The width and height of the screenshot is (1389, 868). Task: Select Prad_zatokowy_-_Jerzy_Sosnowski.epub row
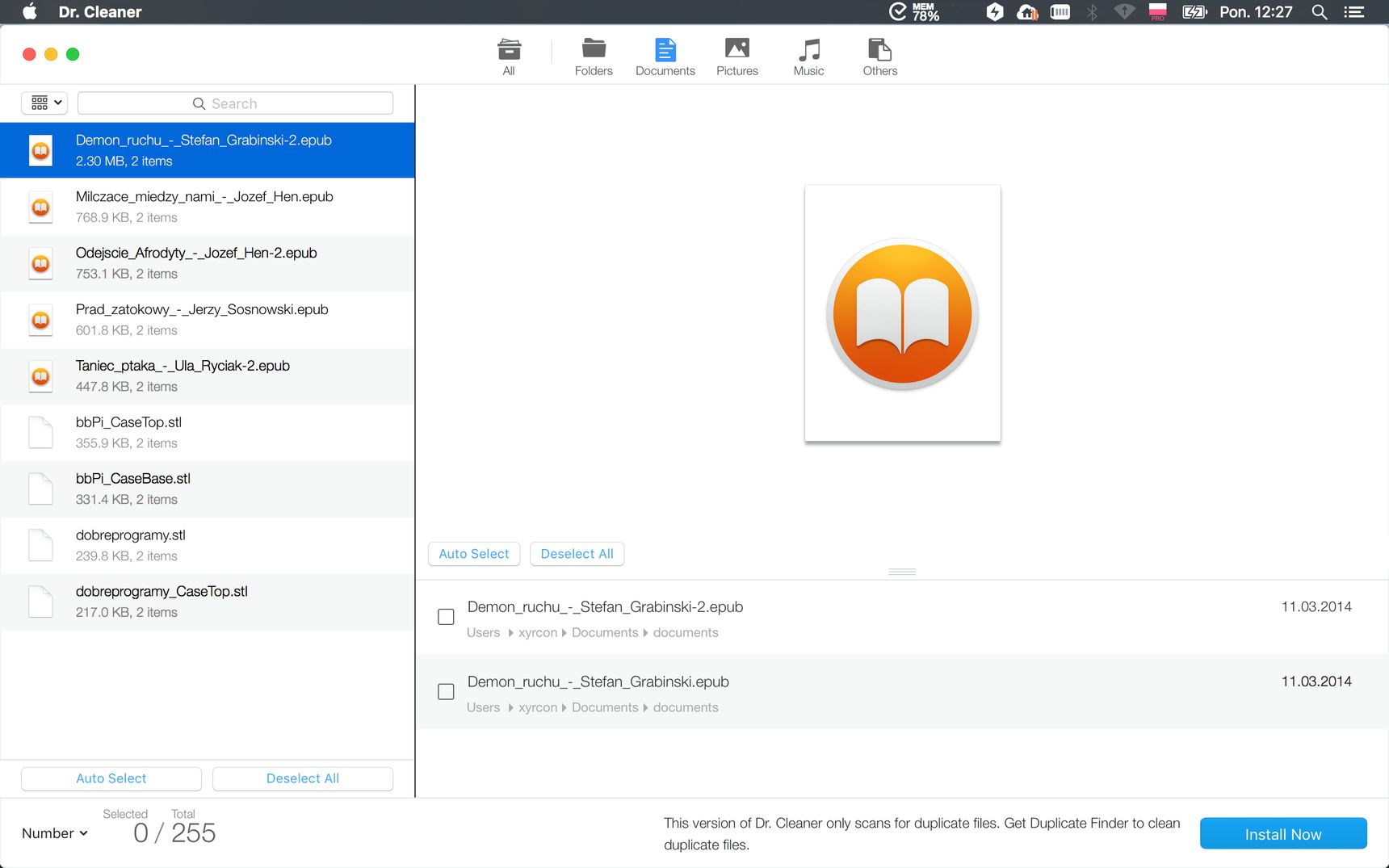pos(208,320)
